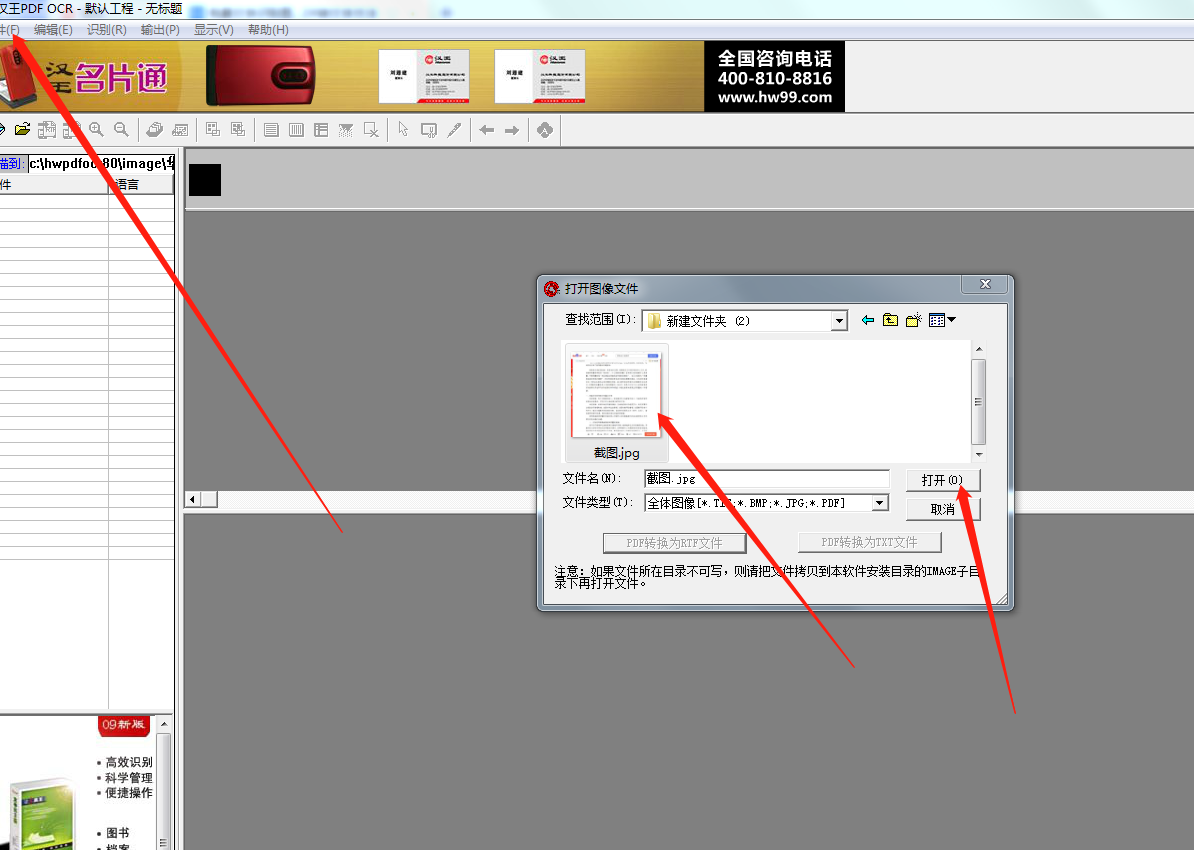1194x850 pixels.
Task: Expand the 查找范围 folder dropdown
Action: pyautogui.click(x=839, y=321)
